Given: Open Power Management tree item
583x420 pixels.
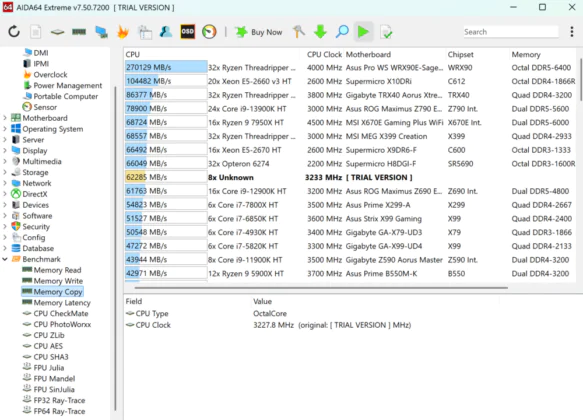Looking at the screenshot, I should [63, 85].
